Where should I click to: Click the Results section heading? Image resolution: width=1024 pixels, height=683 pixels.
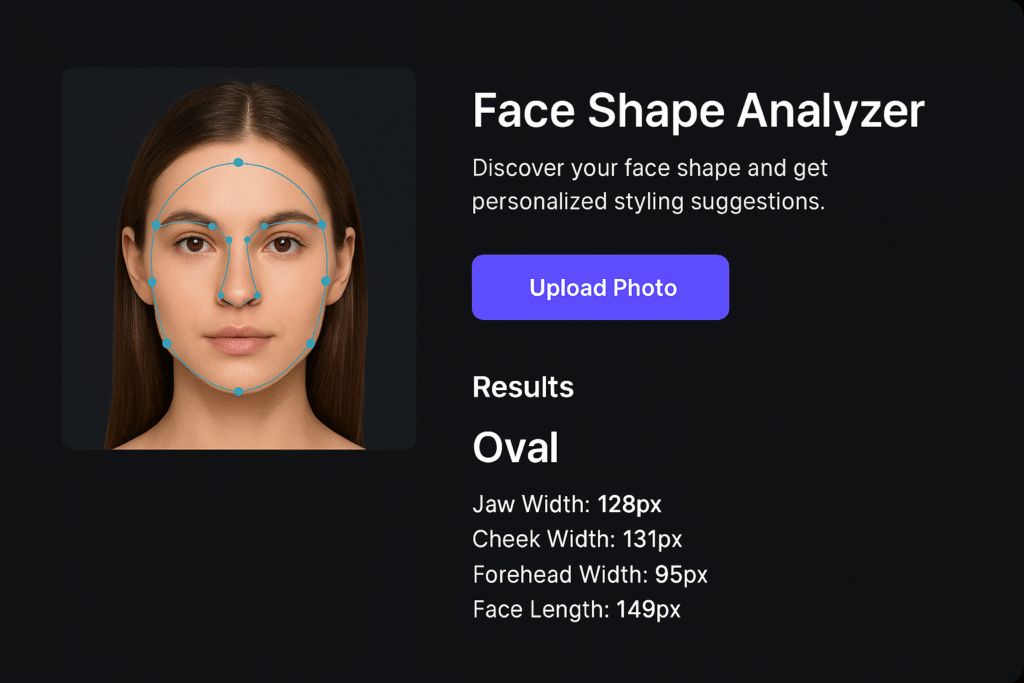point(523,387)
